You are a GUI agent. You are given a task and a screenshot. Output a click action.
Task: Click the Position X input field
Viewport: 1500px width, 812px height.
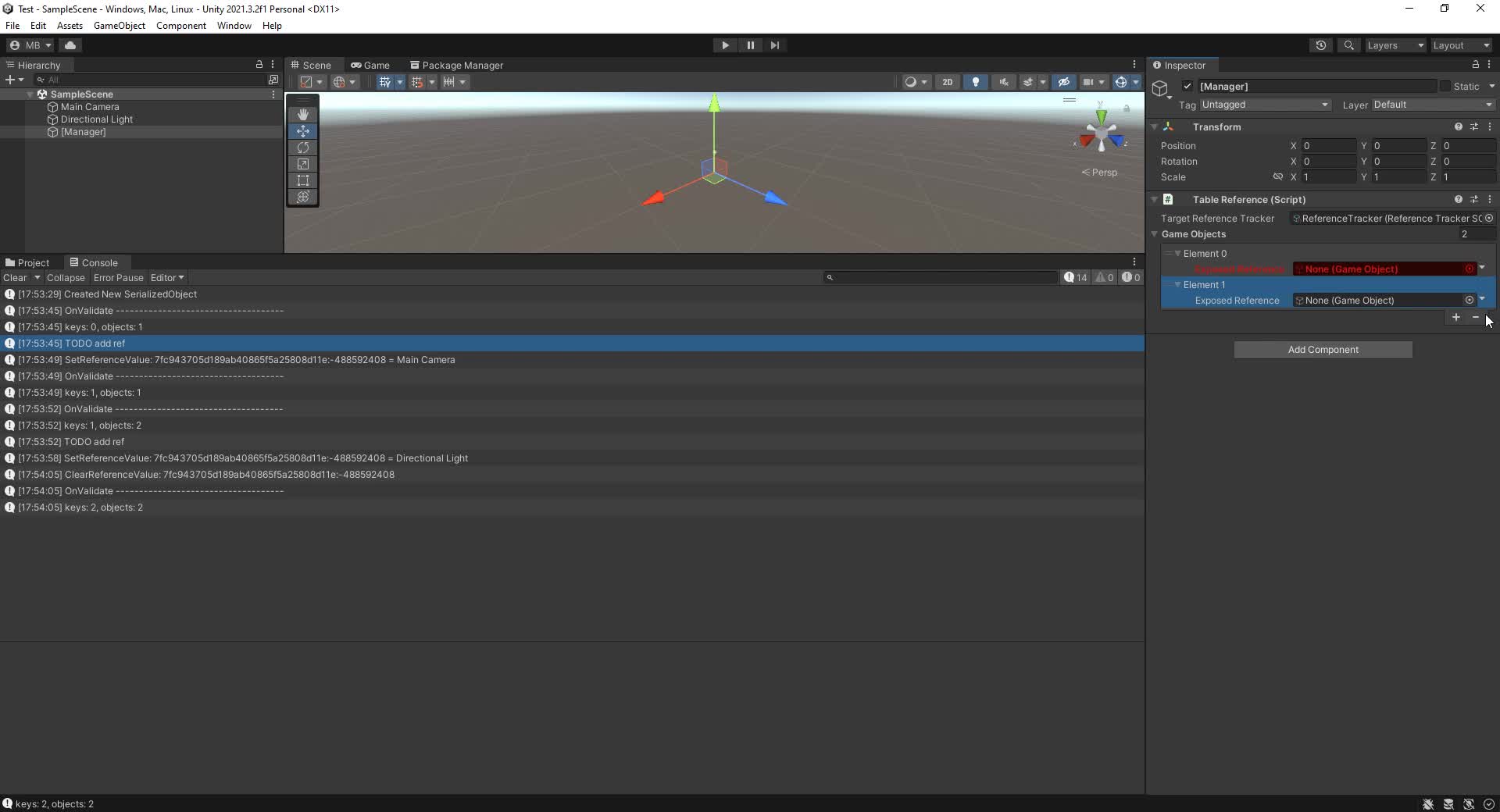pyautogui.click(x=1328, y=146)
